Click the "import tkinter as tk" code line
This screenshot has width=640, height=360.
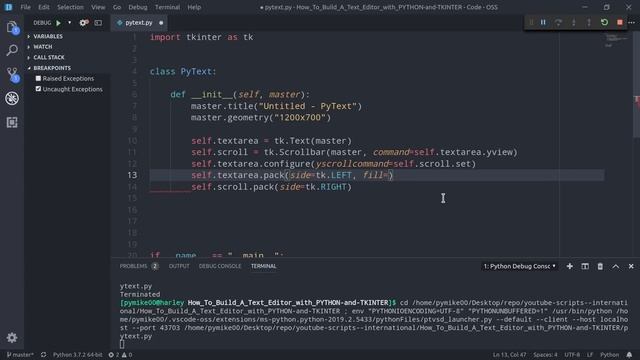[x=202, y=37]
